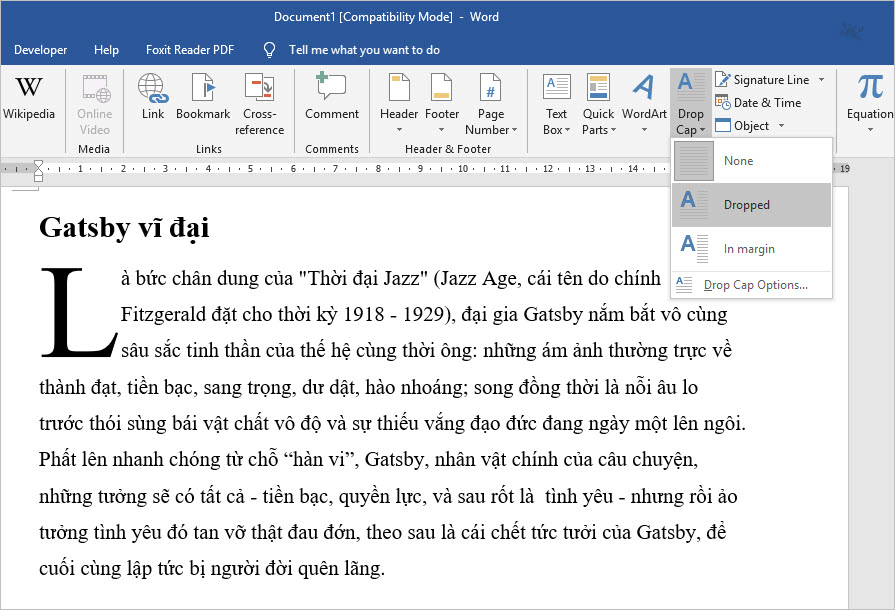The width and height of the screenshot is (895, 610).
Task: Click the left indent marker on ruler
Action: click(x=38, y=177)
